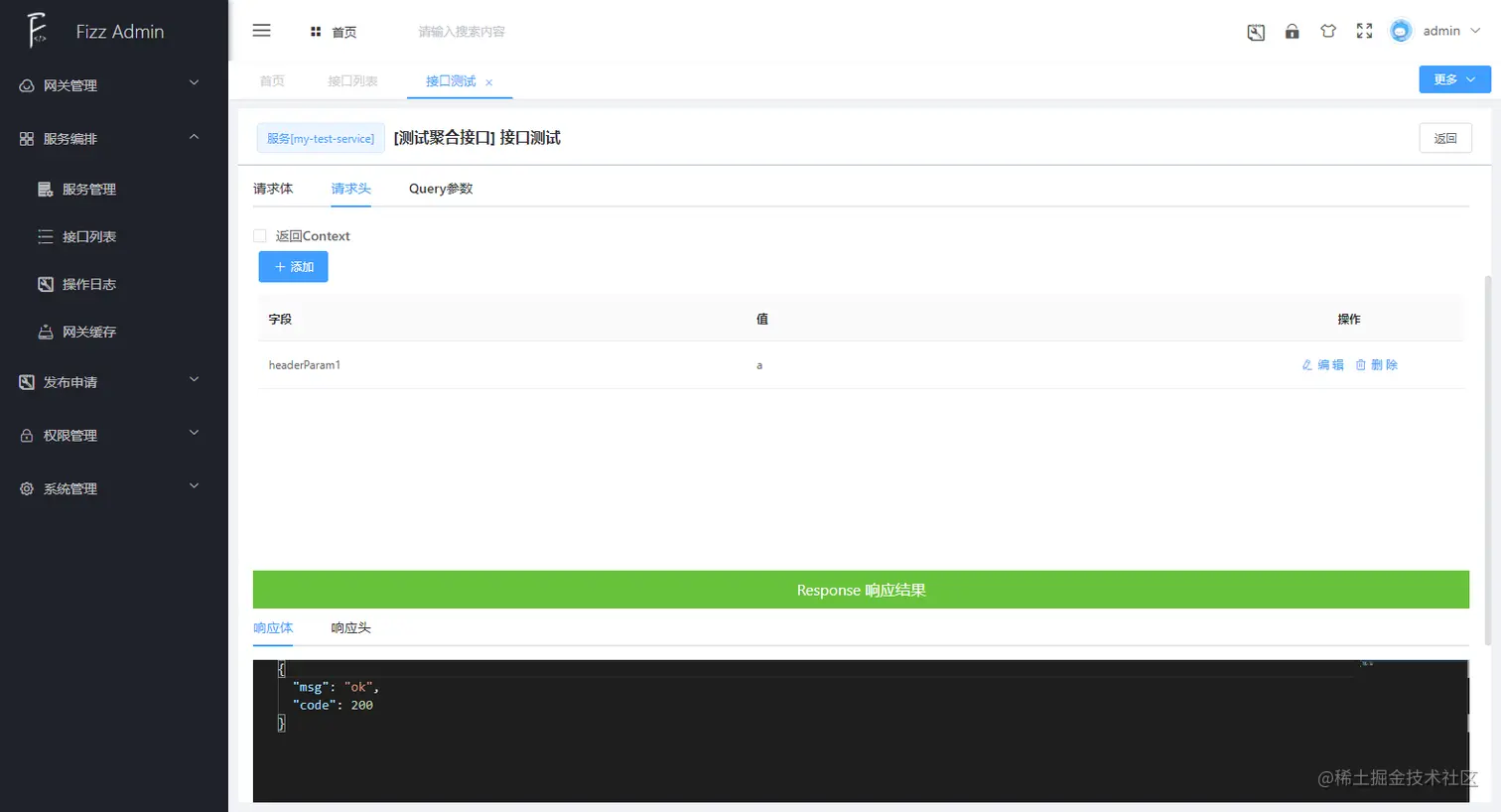Open the log icon in top bar
The height and width of the screenshot is (812, 1501).
click(x=1256, y=32)
